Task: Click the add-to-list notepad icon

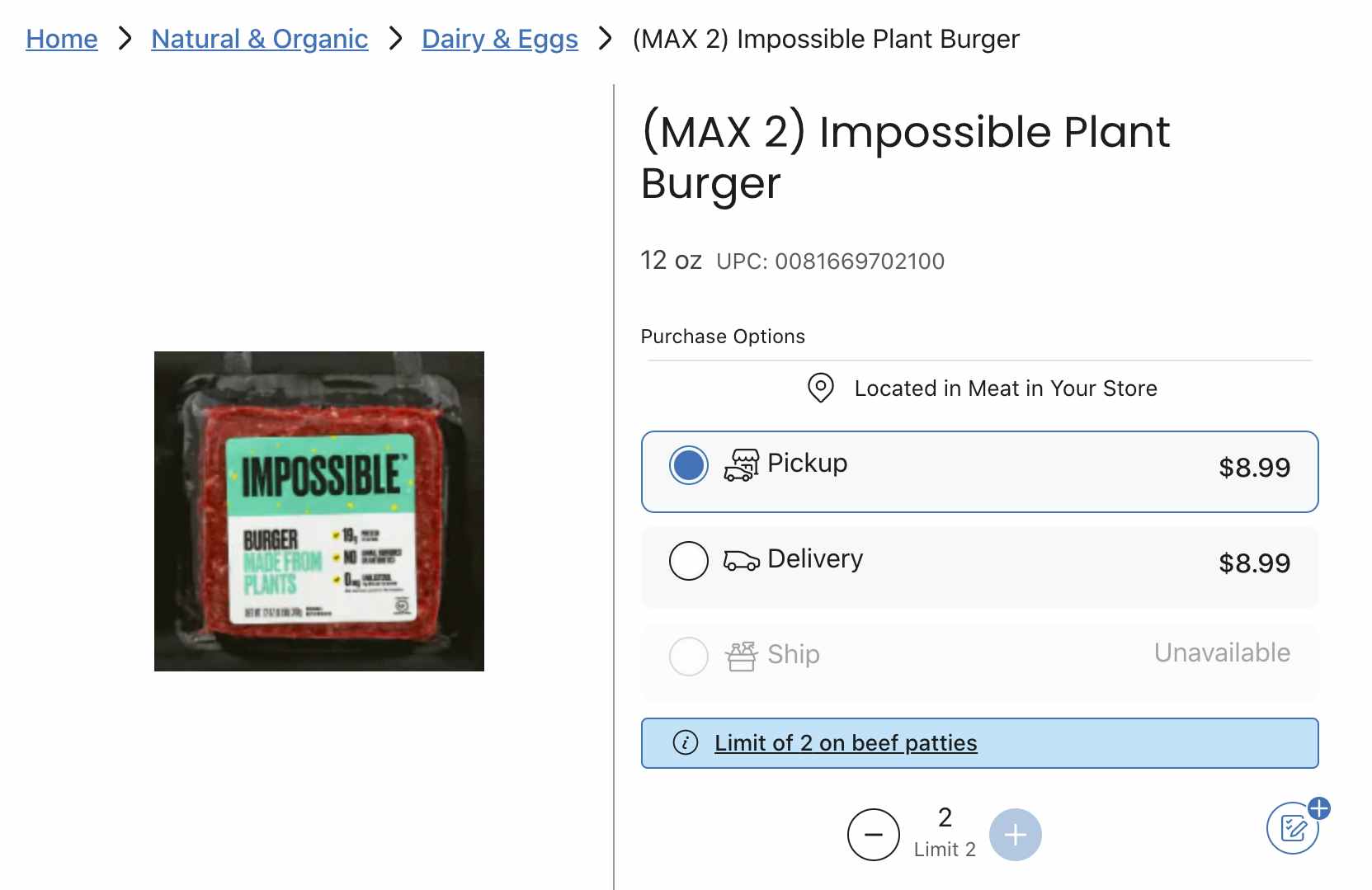Action: tap(1293, 827)
